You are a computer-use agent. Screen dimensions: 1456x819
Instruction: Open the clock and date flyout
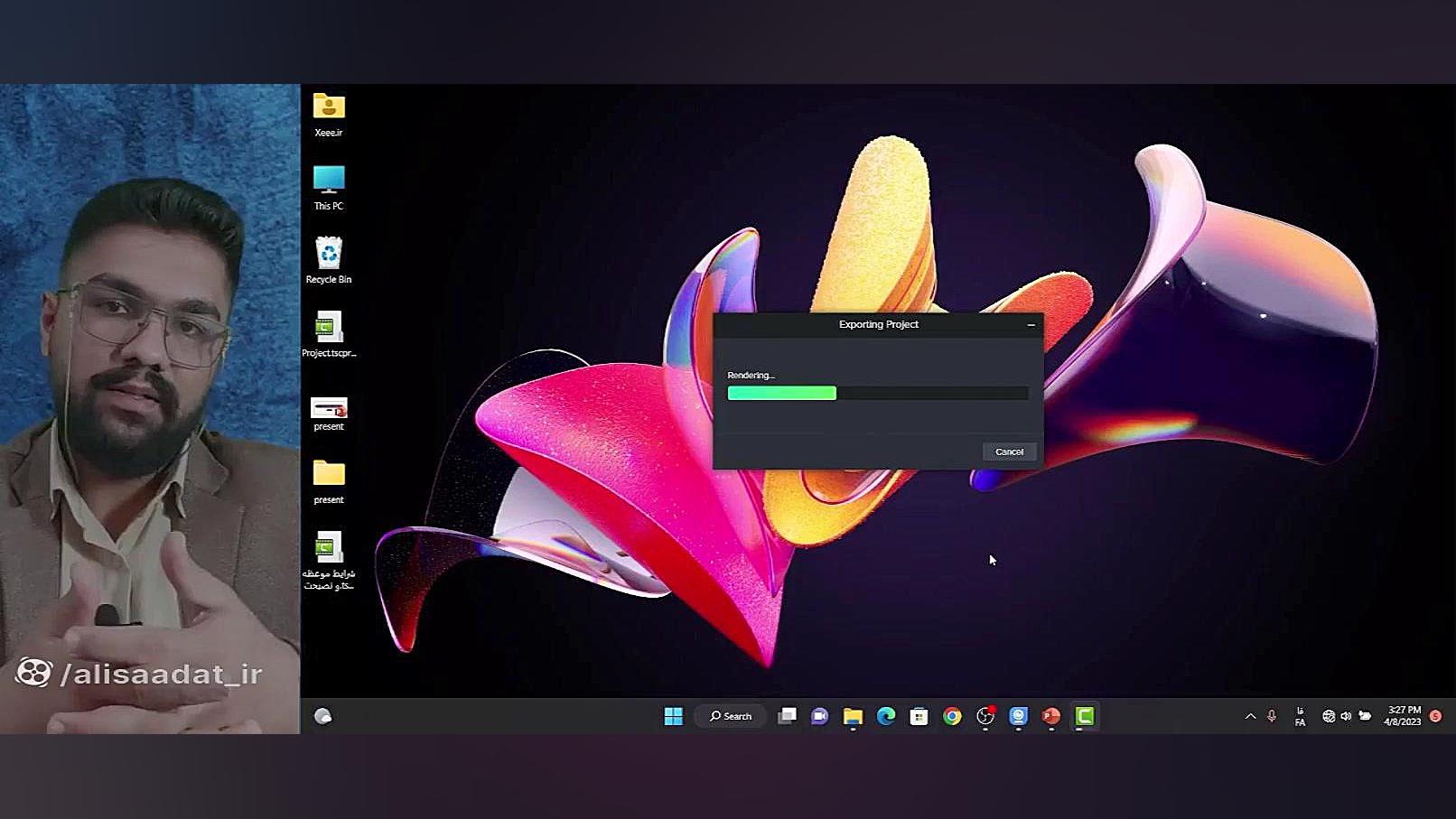coord(1403,716)
